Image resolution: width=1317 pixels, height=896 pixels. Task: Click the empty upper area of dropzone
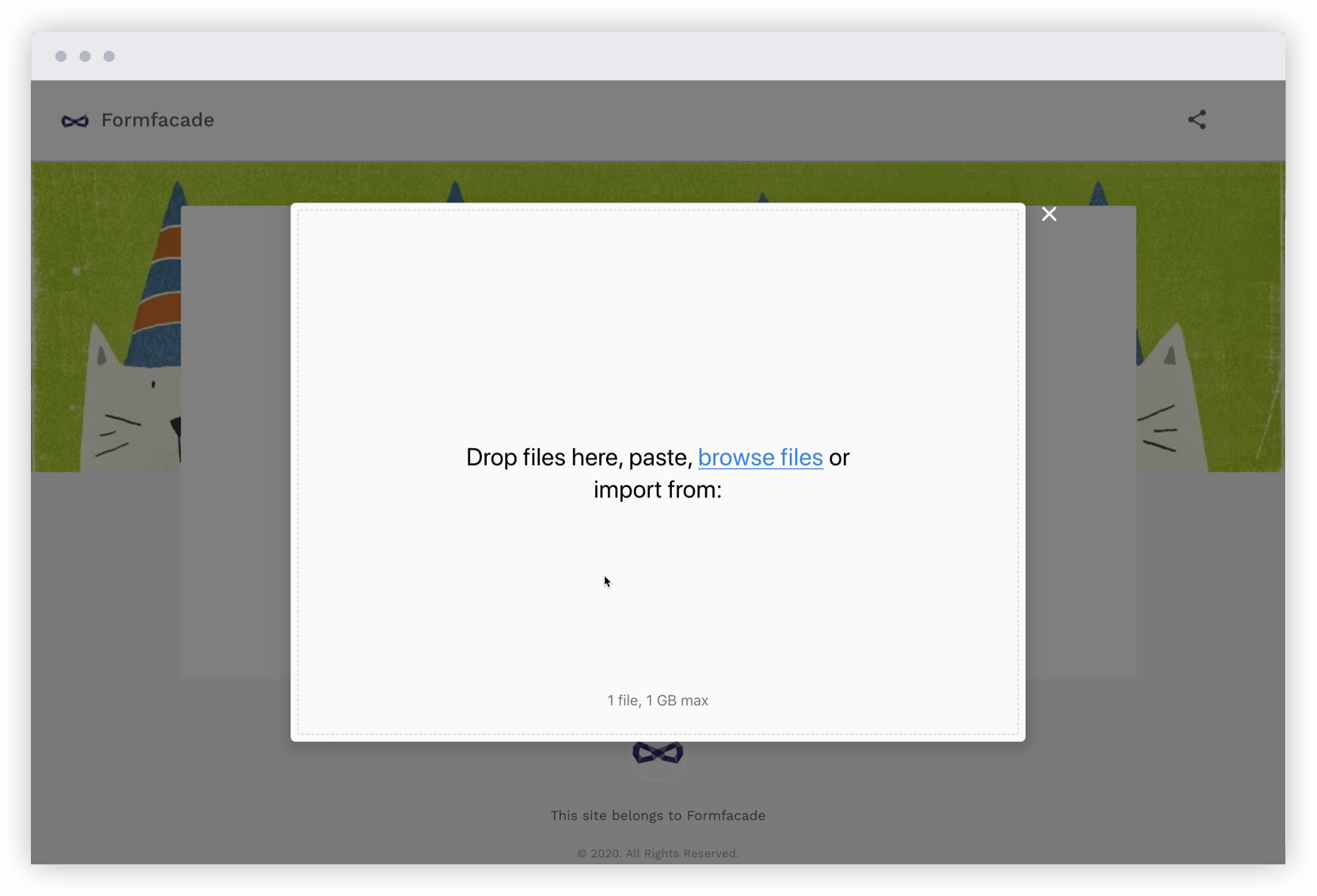(658, 317)
